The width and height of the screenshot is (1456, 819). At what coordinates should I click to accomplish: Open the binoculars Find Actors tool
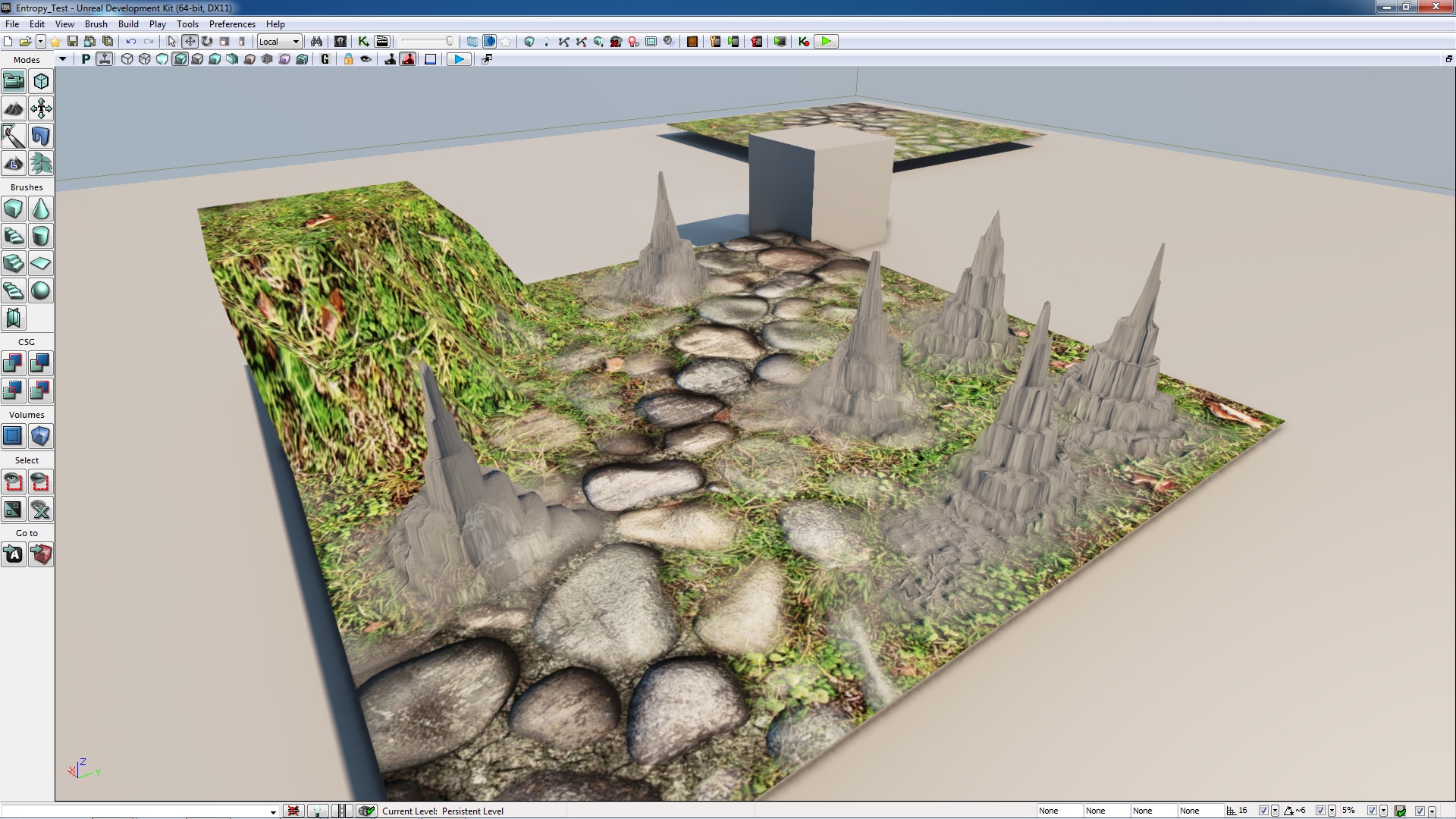point(317,42)
